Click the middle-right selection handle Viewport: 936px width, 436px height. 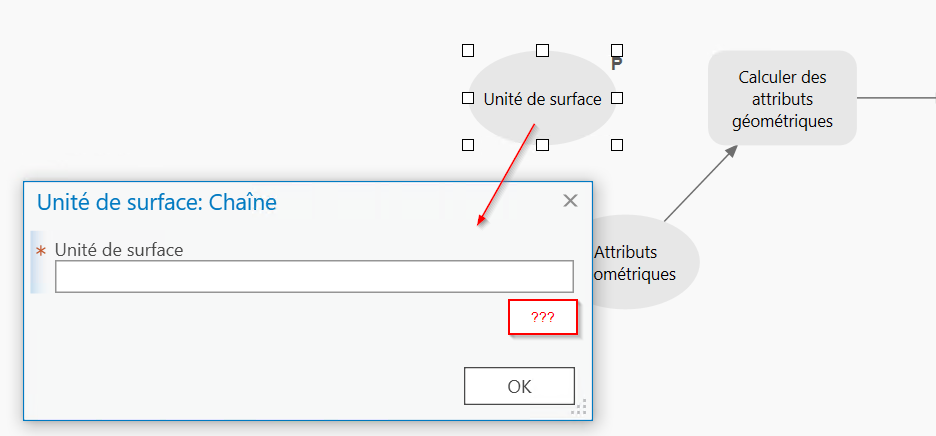click(x=617, y=98)
